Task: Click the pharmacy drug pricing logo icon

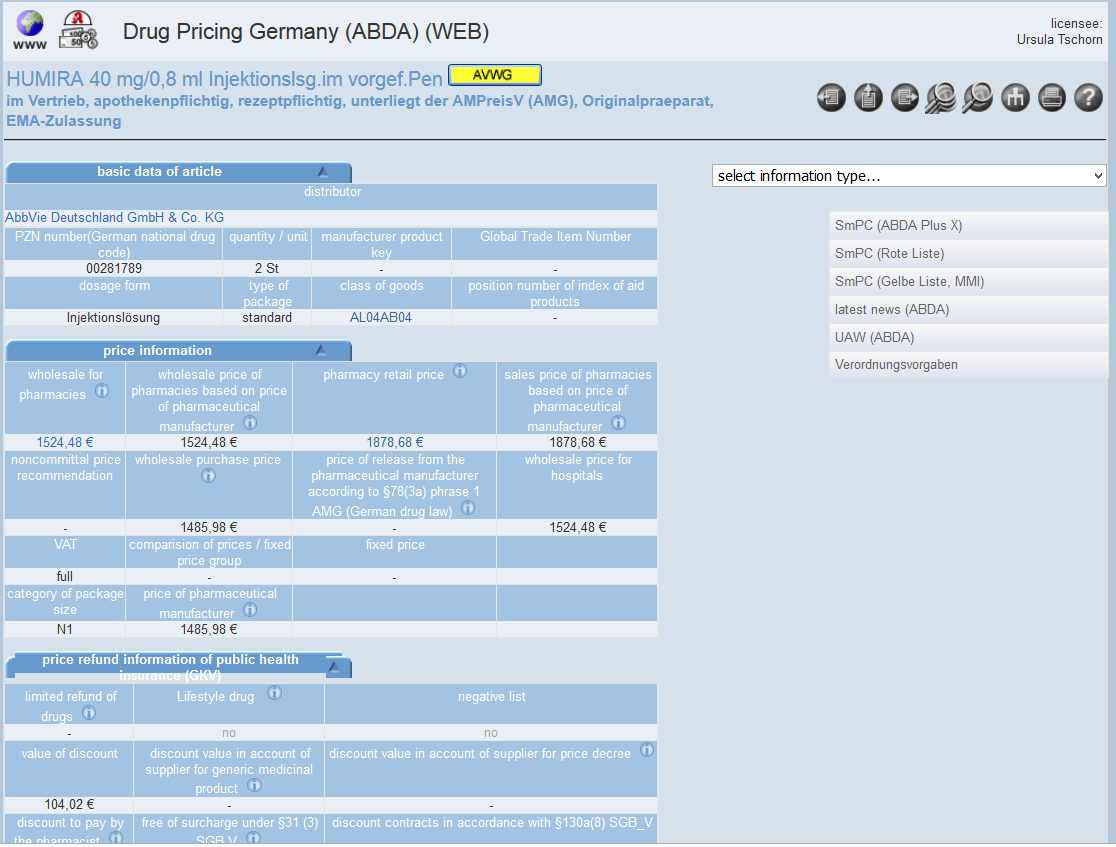Action: 79,30
